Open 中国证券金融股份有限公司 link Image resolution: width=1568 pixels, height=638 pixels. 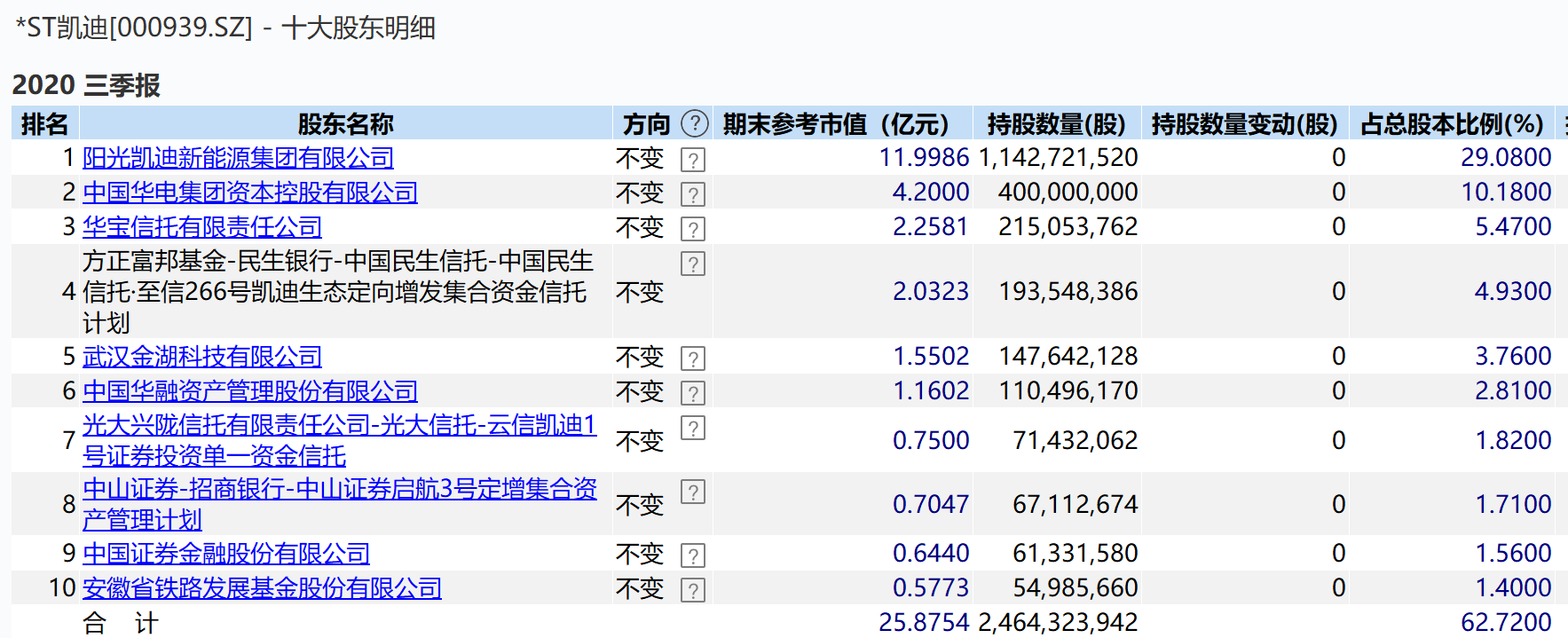[226, 554]
